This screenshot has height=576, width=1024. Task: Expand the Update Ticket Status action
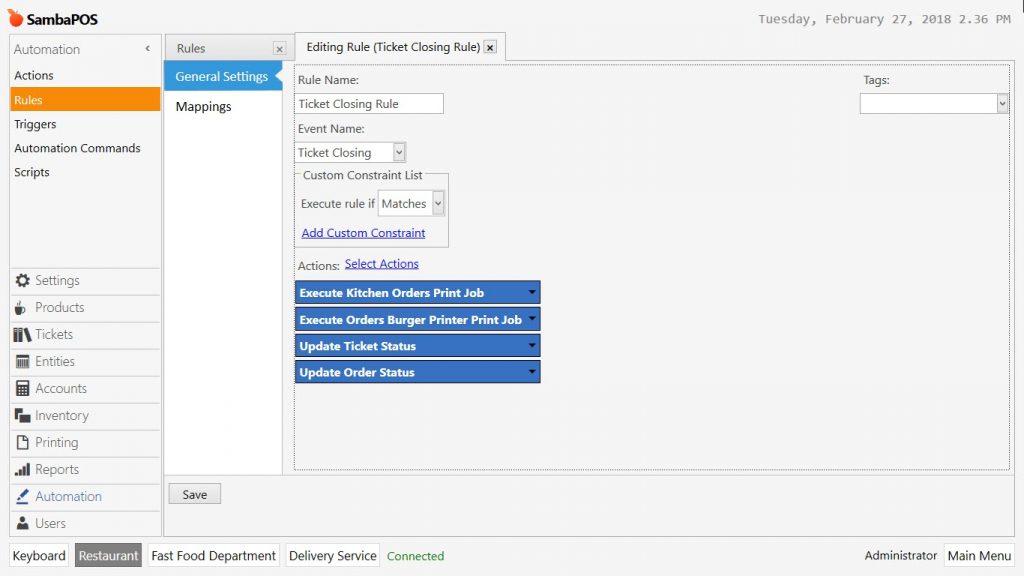(x=532, y=345)
